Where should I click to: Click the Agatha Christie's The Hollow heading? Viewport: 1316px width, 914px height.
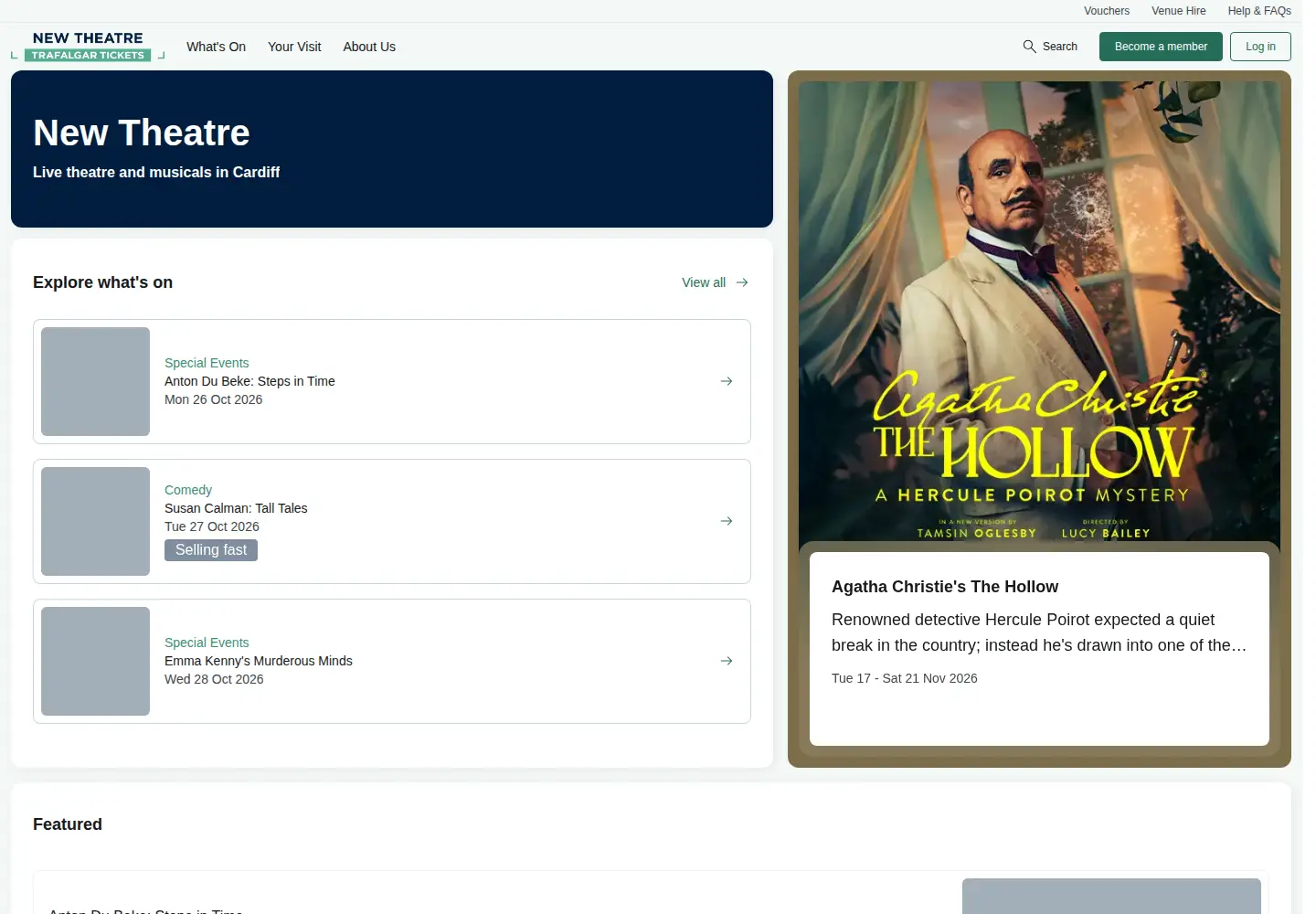click(945, 587)
